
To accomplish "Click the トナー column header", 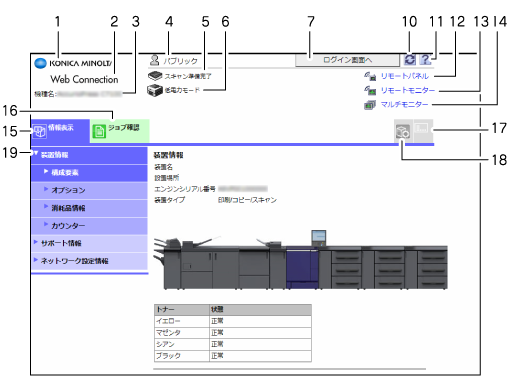I will (x=182, y=310).
